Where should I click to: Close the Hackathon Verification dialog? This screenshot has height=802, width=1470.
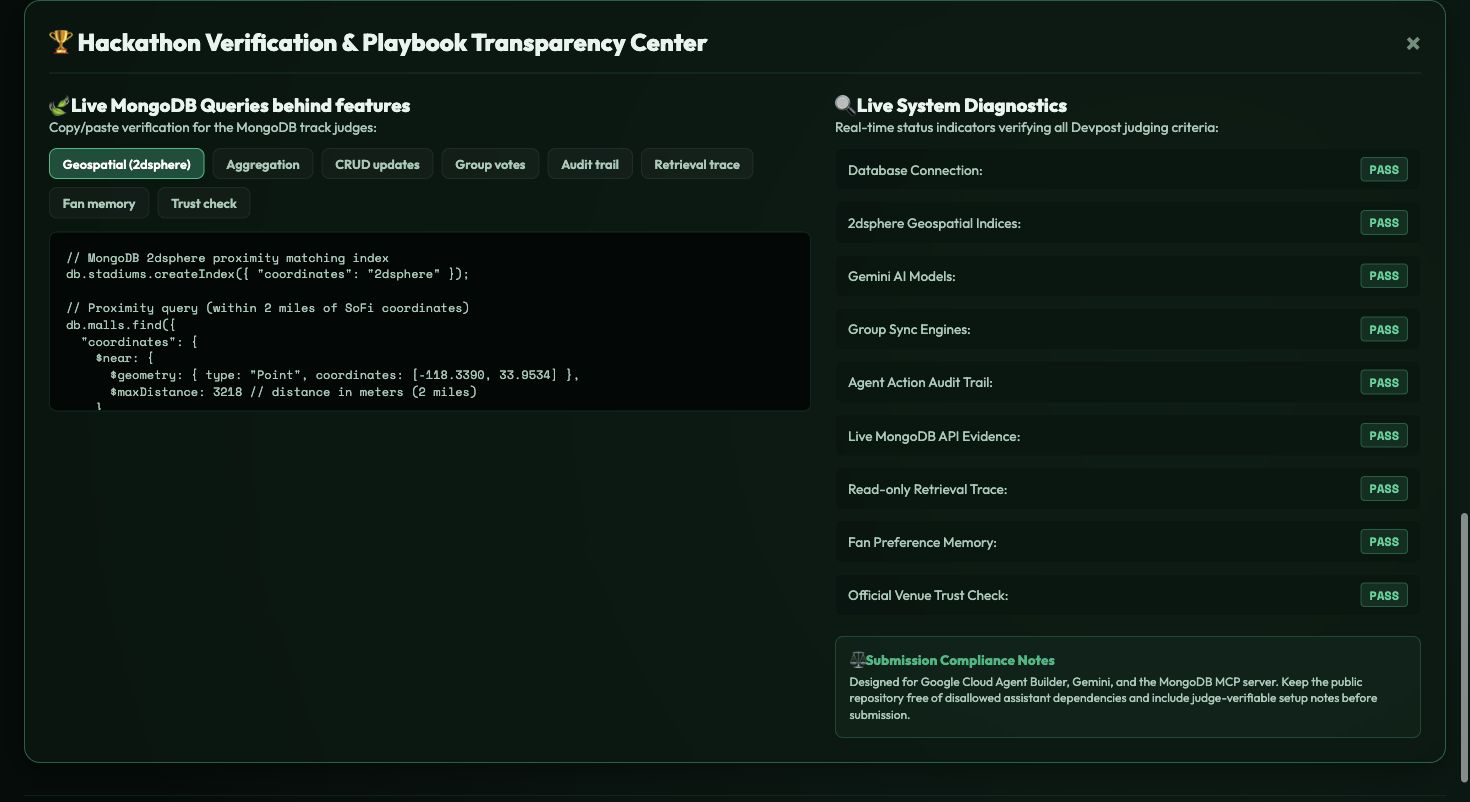pos(1413,43)
